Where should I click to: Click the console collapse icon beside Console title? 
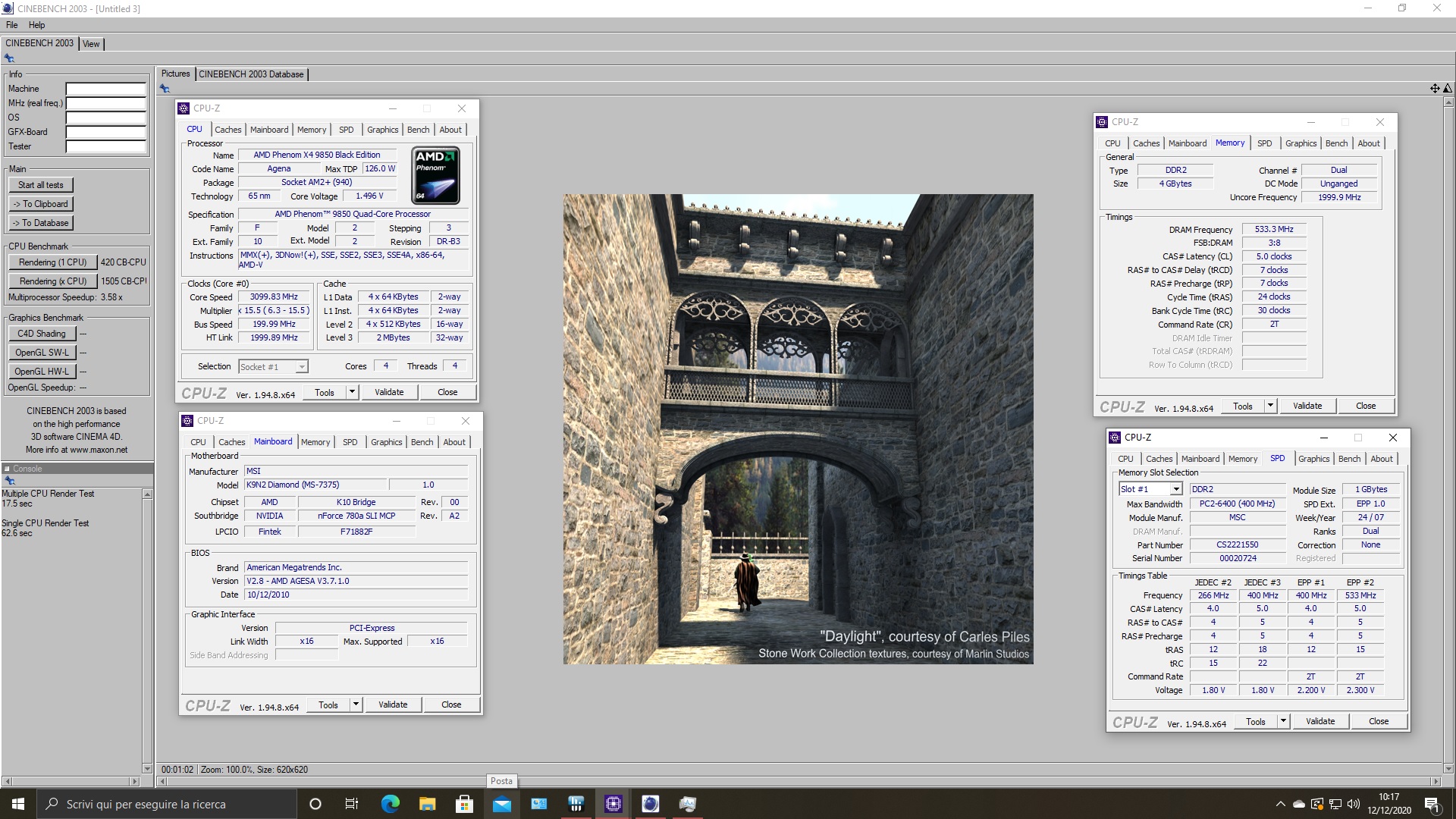pos(7,469)
